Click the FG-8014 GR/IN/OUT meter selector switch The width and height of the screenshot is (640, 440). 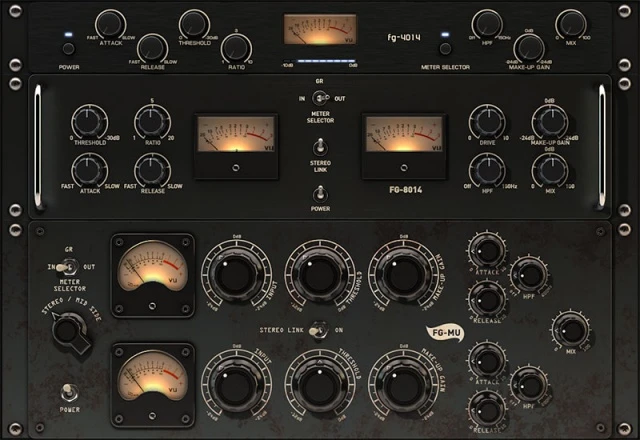[x=320, y=98]
